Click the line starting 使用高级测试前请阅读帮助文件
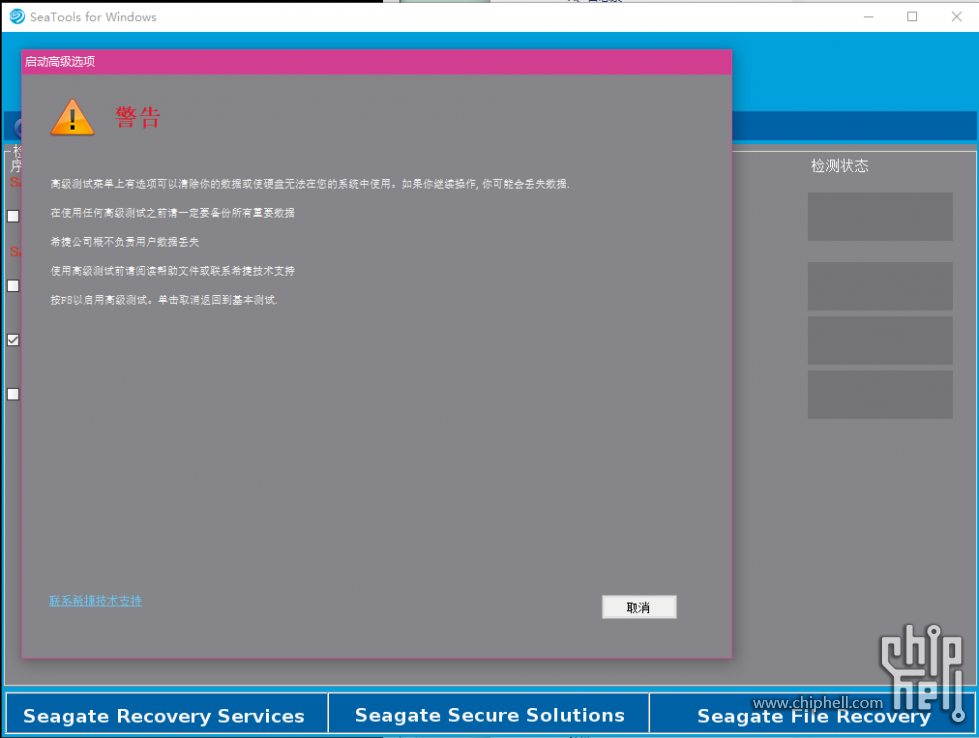This screenshot has width=979, height=738. (x=172, y=271)
